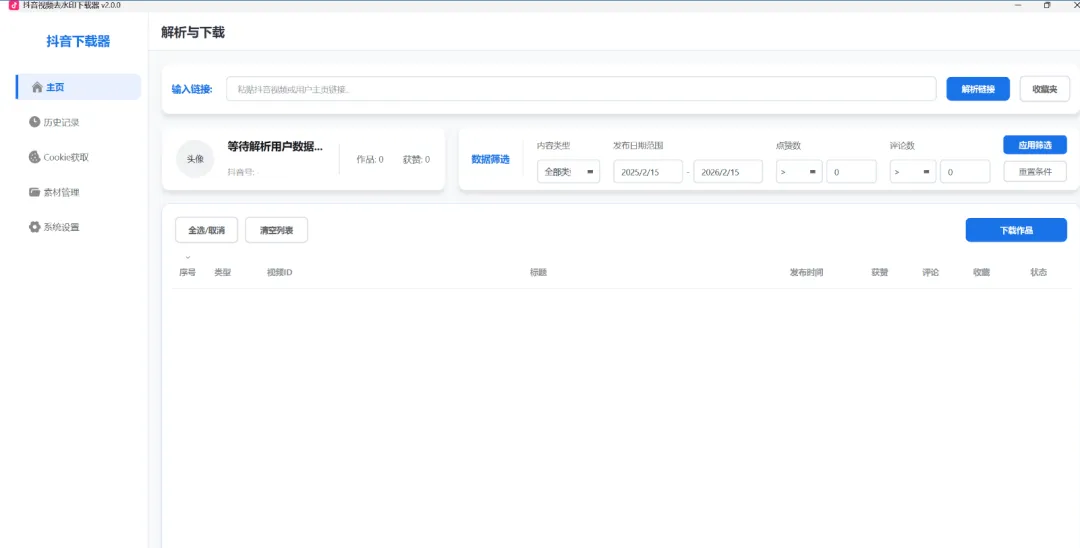Click the 视频ID column header
The height and width of the screenshot is (548, 1080).
point(280,273)
